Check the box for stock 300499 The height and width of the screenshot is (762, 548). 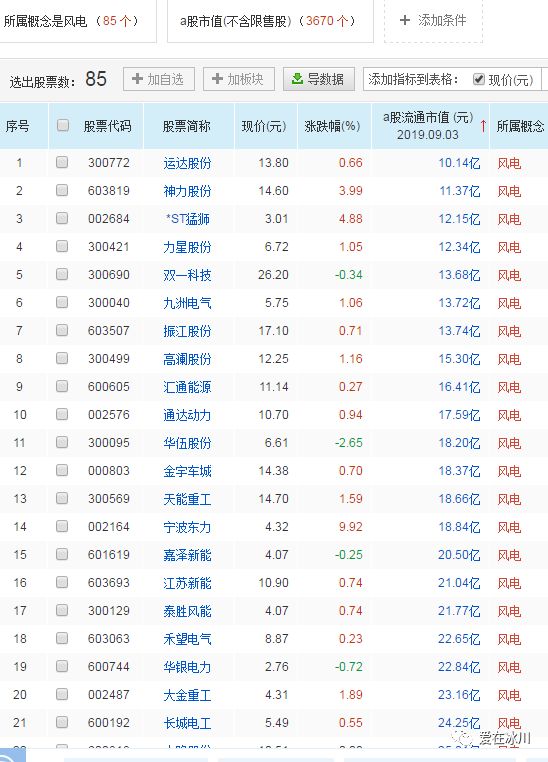pyautogui.click(x=62, y=358)
